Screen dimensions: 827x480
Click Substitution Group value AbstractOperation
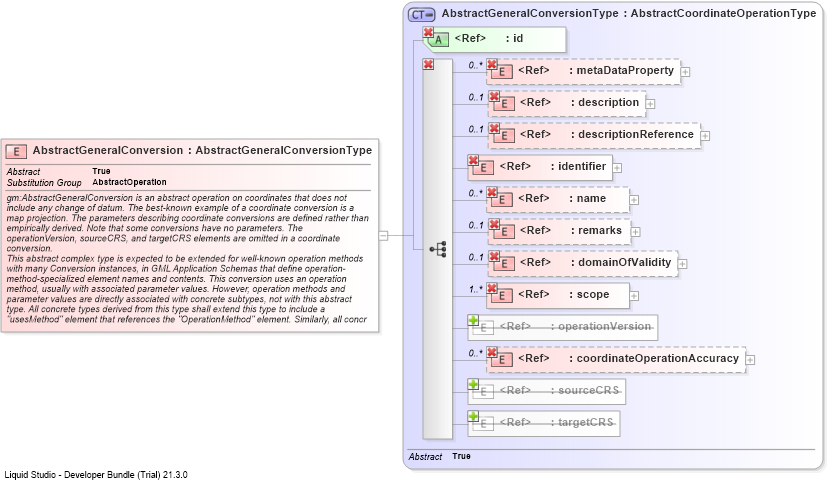129,182
